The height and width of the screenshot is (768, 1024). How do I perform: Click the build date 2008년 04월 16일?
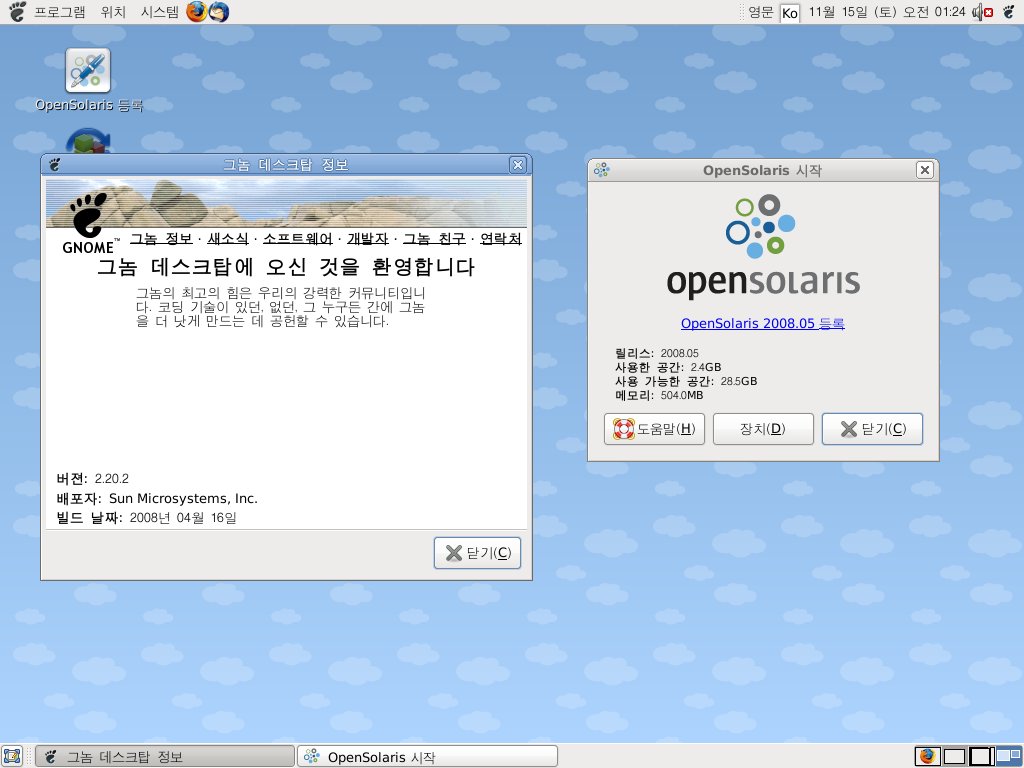coord(183,518)
